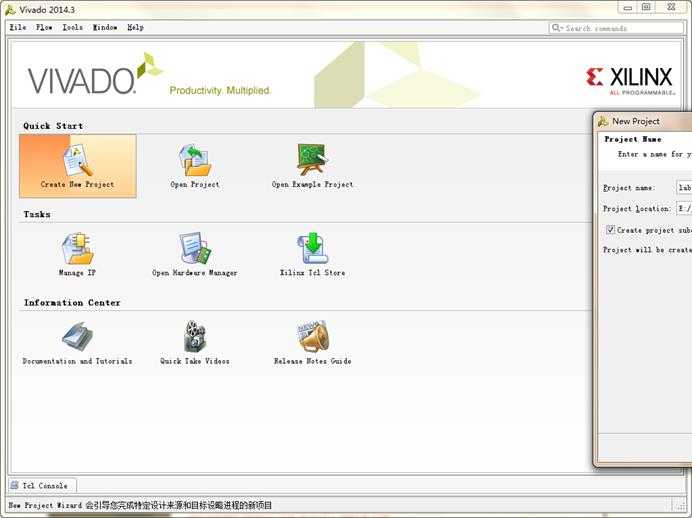Open Hardware Manager task icon
The height and width of the screenshot is (518, 692).
pos(195,248)
